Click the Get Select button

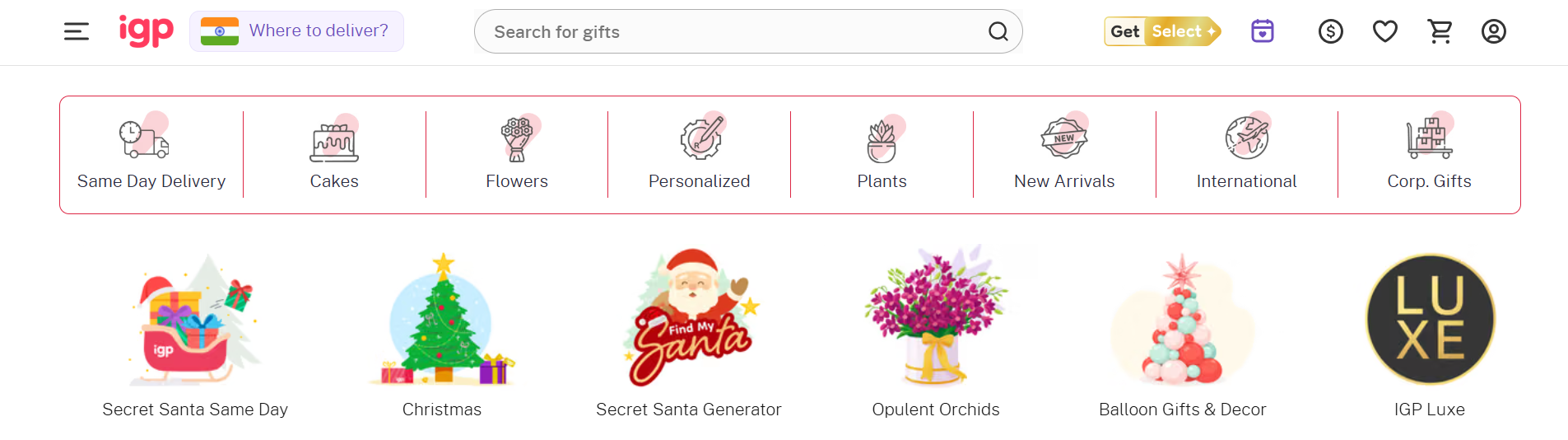1162,31
